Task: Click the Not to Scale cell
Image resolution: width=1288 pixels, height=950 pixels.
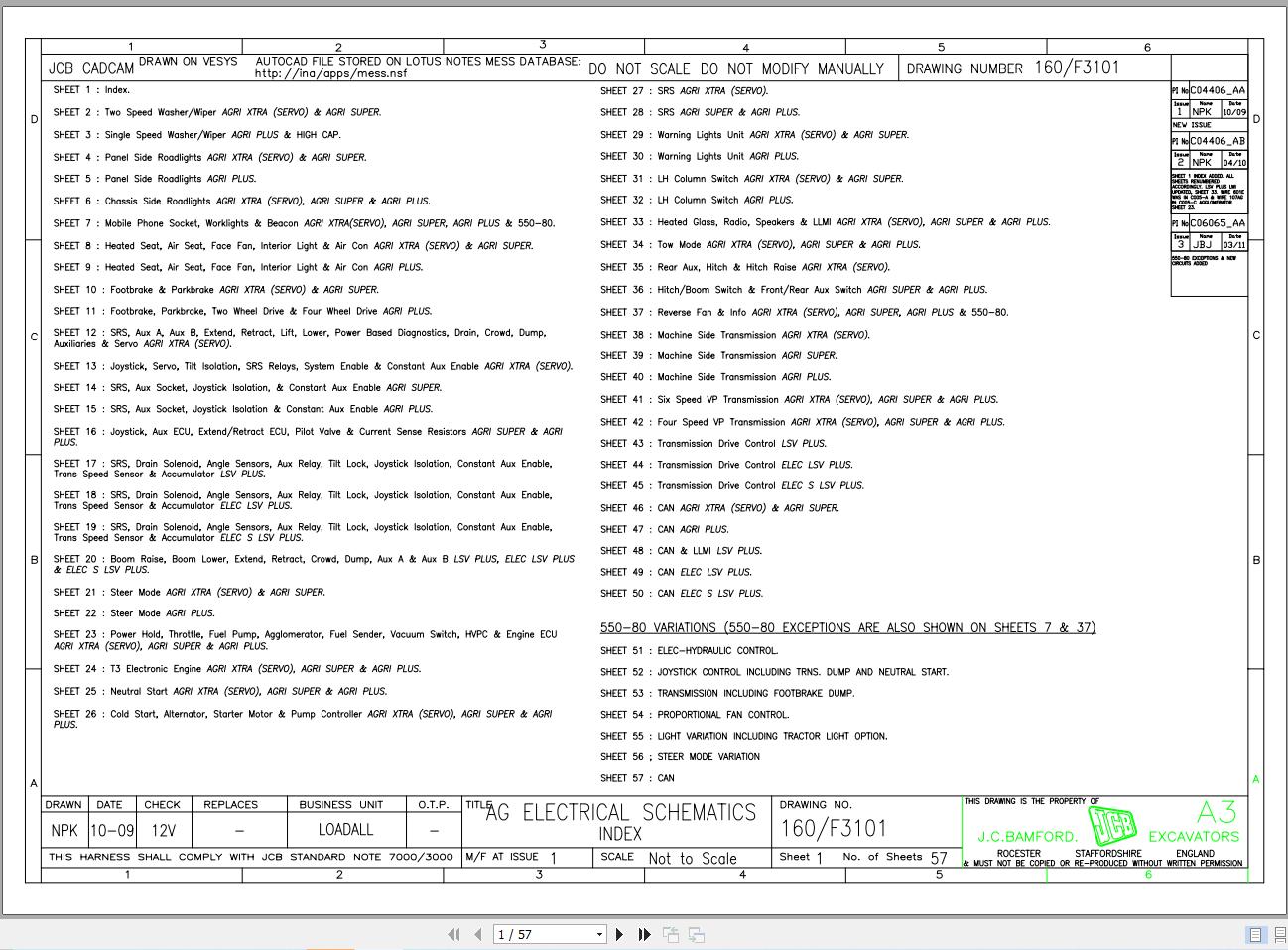Action: (x=693, y=859)
